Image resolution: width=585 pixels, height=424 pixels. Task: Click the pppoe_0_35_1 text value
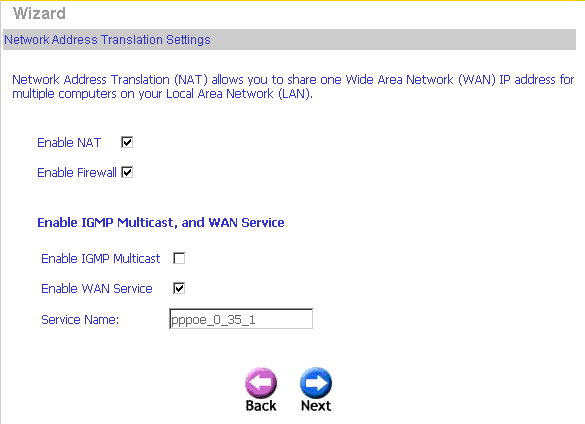pyautogui.click(x=213, y=320)
